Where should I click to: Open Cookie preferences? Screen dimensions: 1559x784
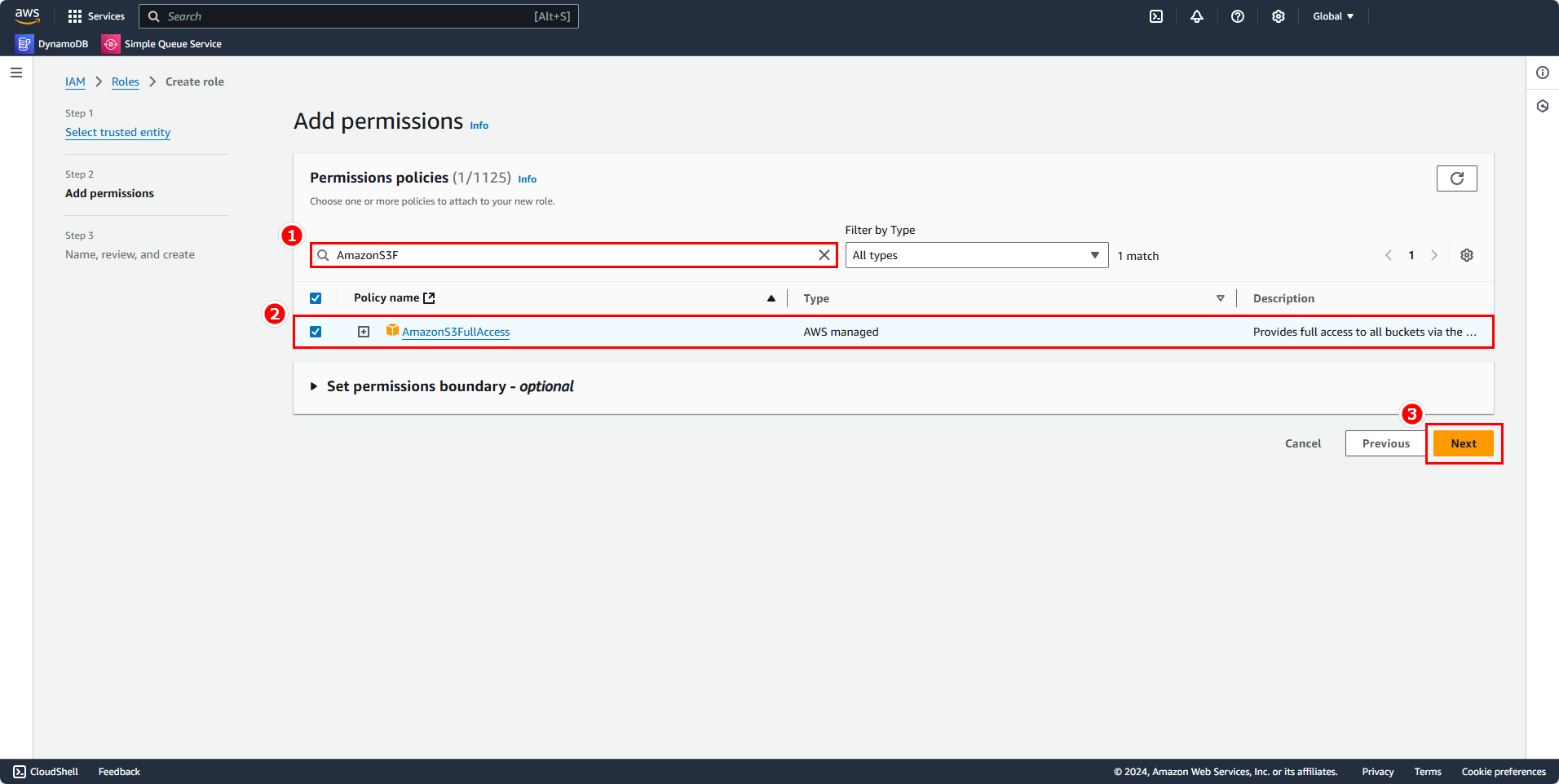click(x=1504, y=772)
